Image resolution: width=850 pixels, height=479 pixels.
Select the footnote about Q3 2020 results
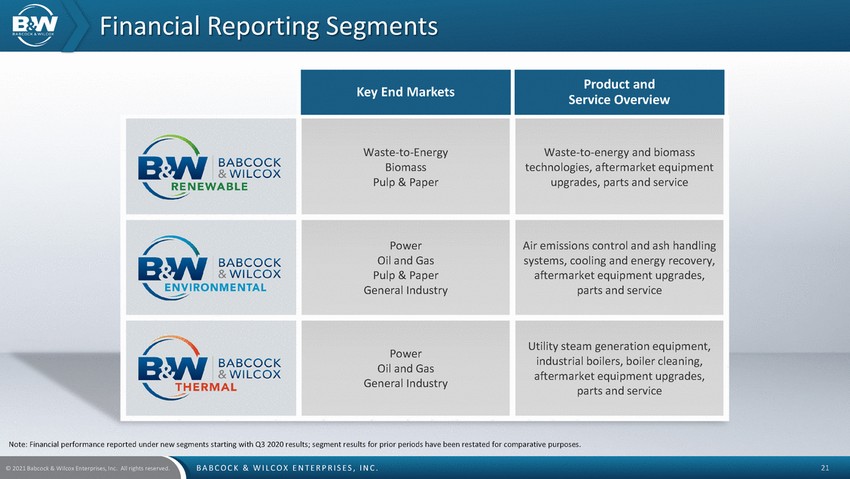[294, 444]
